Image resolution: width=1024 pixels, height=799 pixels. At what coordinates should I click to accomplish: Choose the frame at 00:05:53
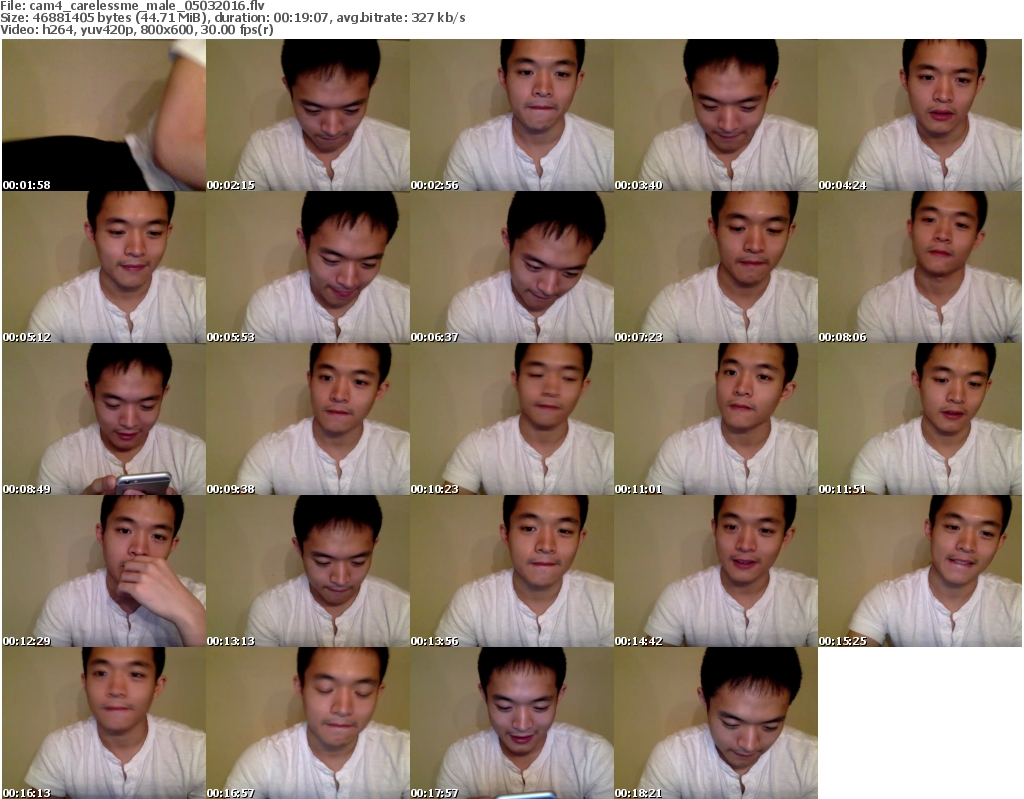click(308, 267)
